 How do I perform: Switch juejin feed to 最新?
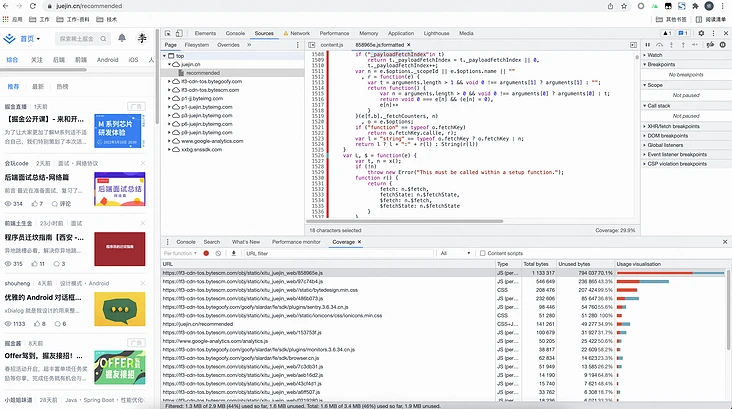38,86
